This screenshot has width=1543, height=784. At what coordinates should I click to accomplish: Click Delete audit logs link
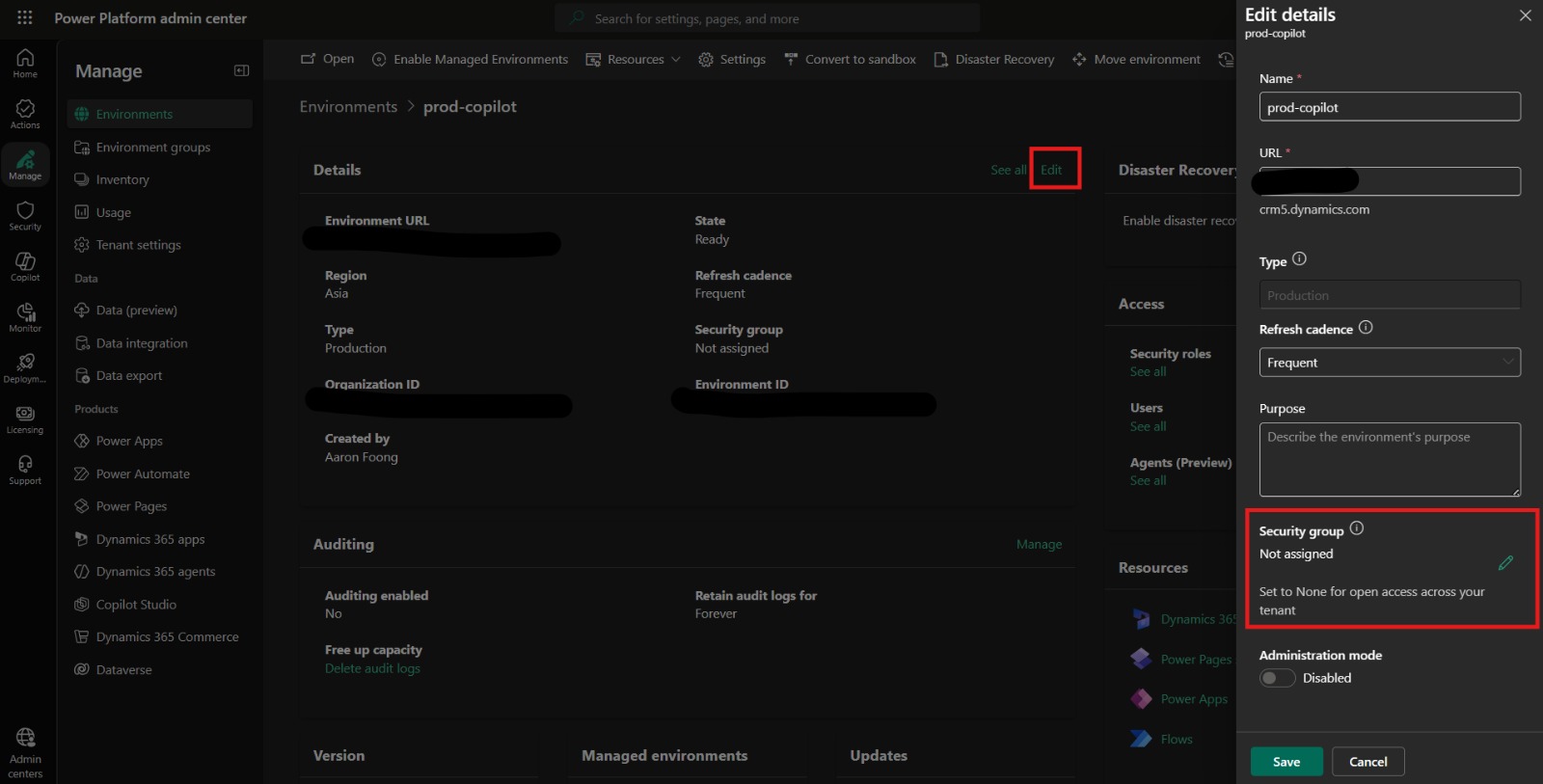[372, 668]
